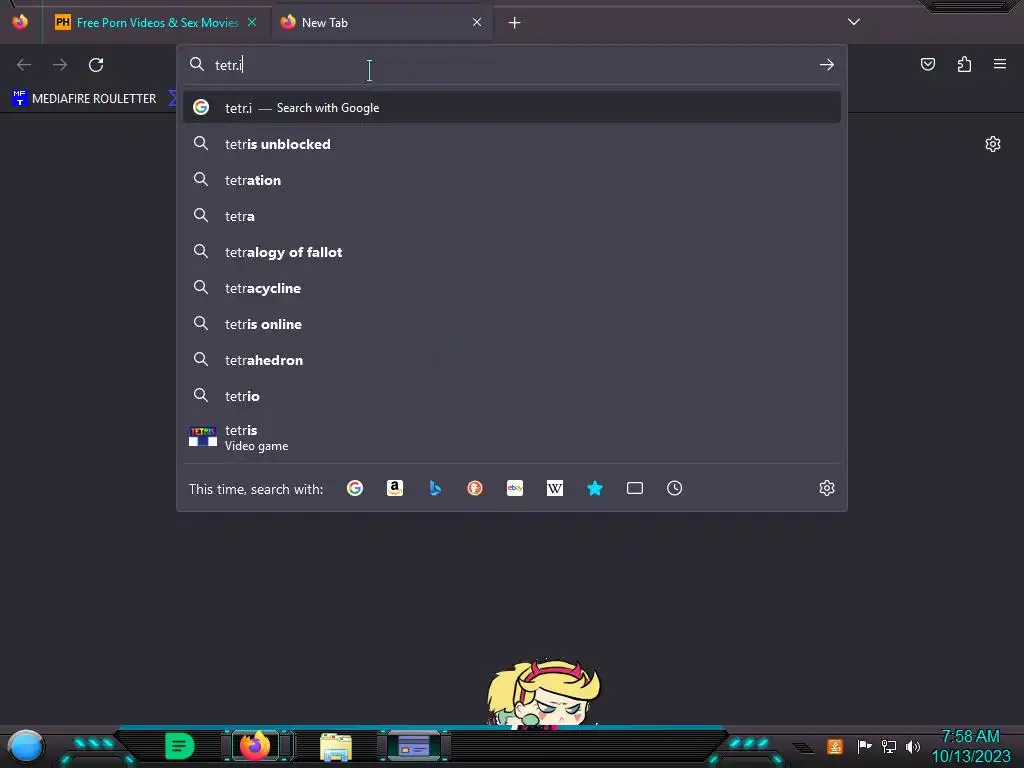Close the New Tab tab
The width and height of the screenshot is (1024, 768).
coord(477,22)
